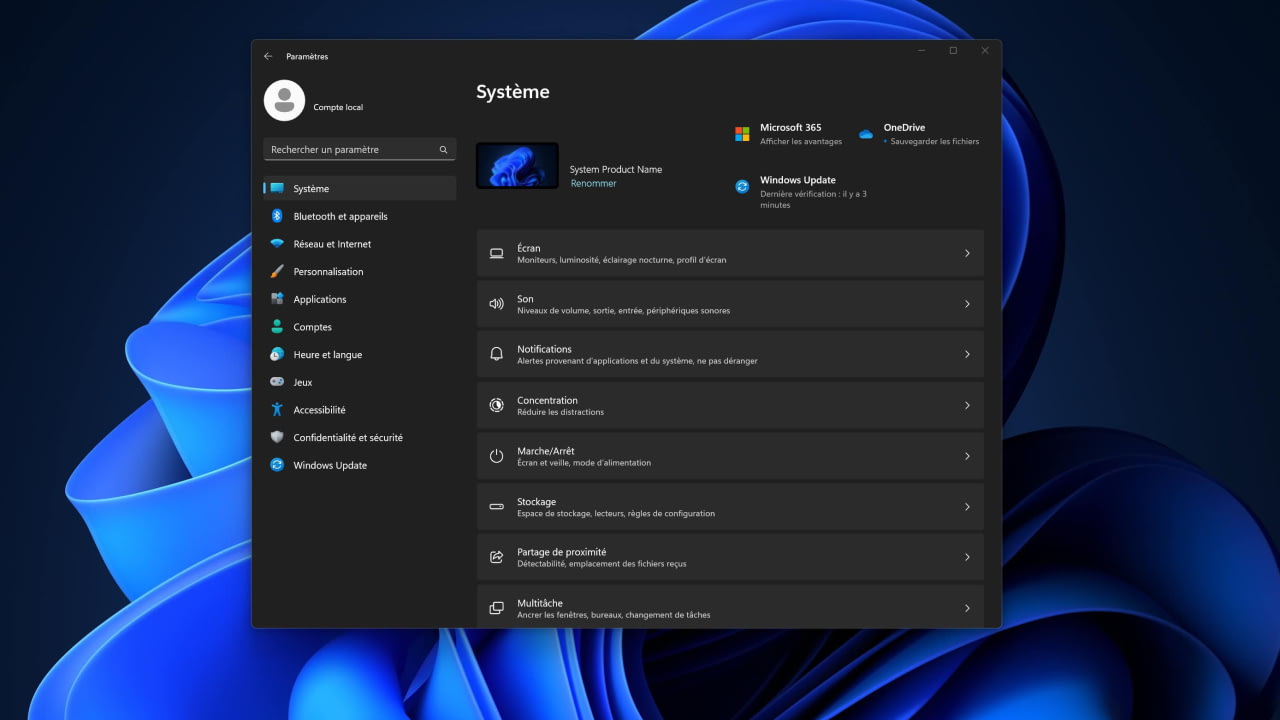Navigate to Comptes section
This screenshot has width=1280, height=720.
pyautogui.click(x=360, y=327)
